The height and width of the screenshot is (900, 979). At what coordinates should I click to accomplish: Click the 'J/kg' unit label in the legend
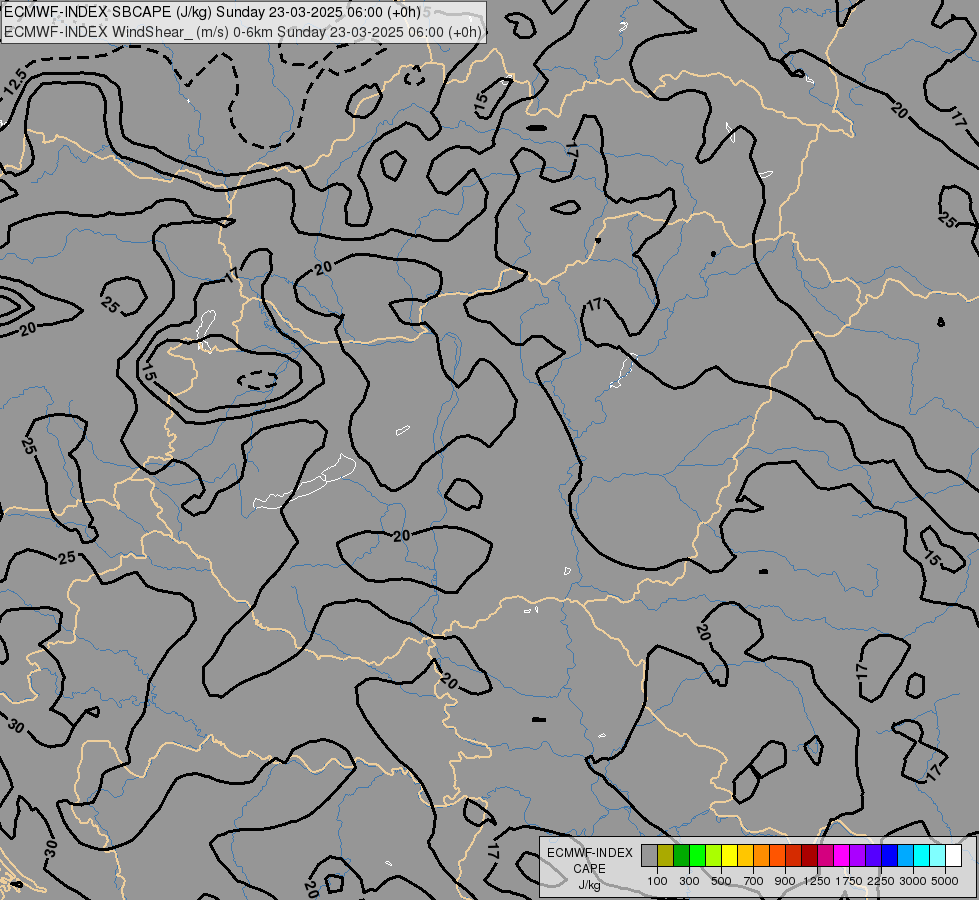[x=589, y=885]
